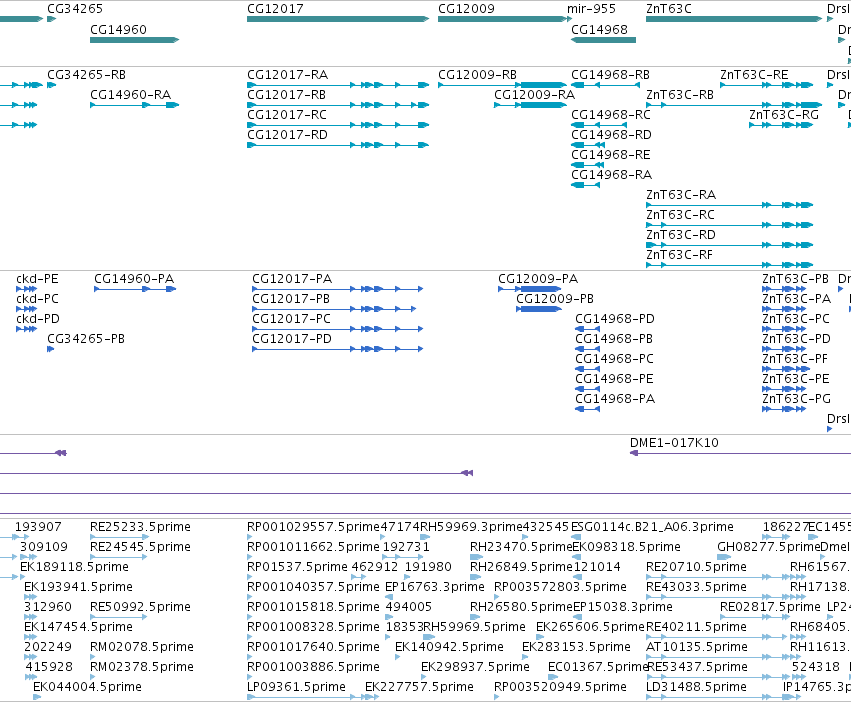Click EST RP003520949.5prime
Viewport: 851px width, 702px height.
pyautogui.click(x=560, y=687)
